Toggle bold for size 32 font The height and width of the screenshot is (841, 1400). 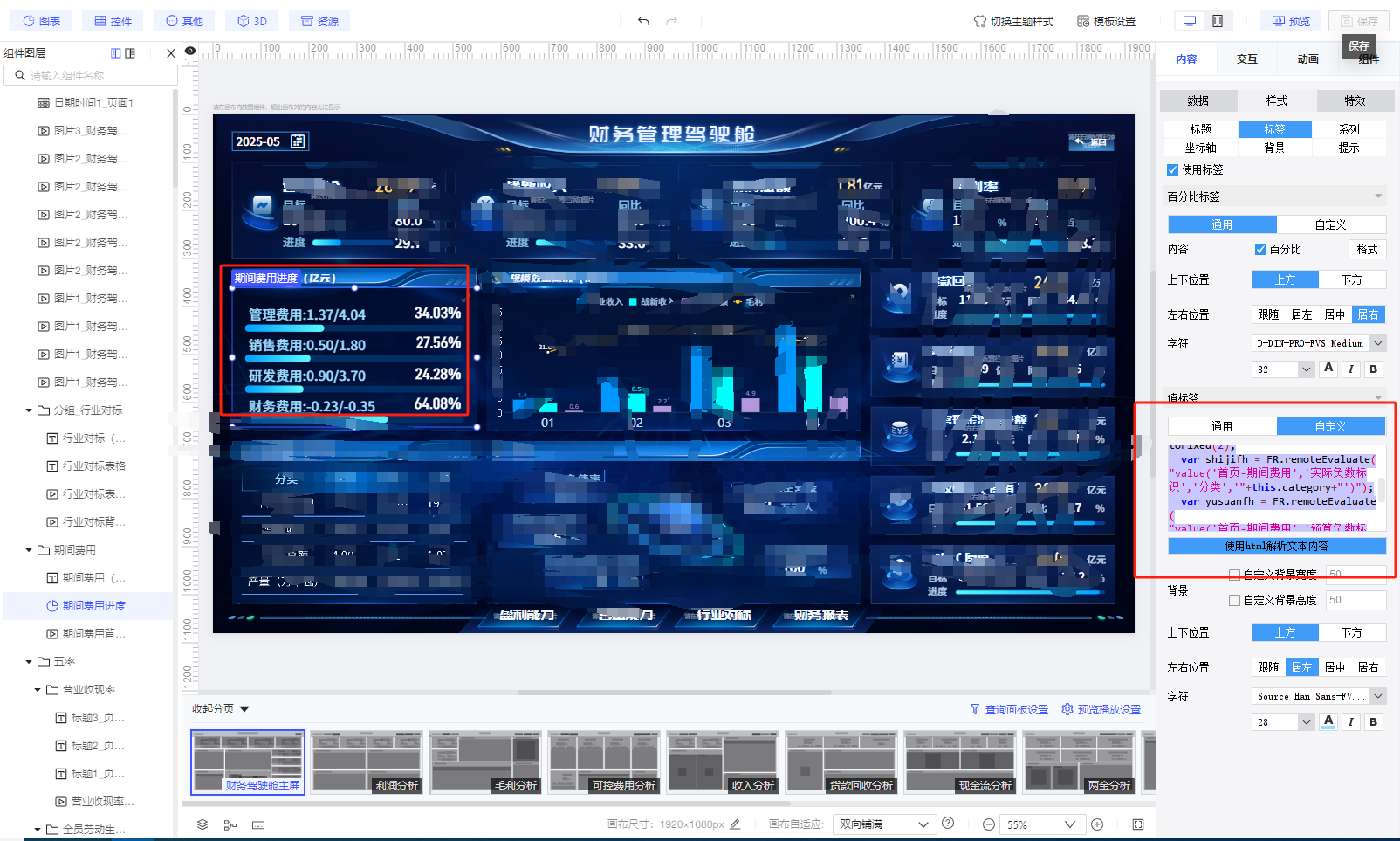point(1374,369)
